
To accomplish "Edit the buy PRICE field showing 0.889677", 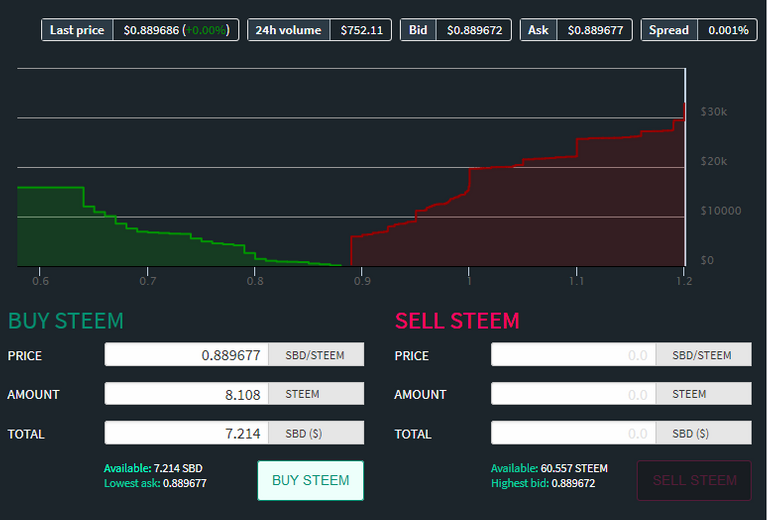I will (x=187, y=355).
